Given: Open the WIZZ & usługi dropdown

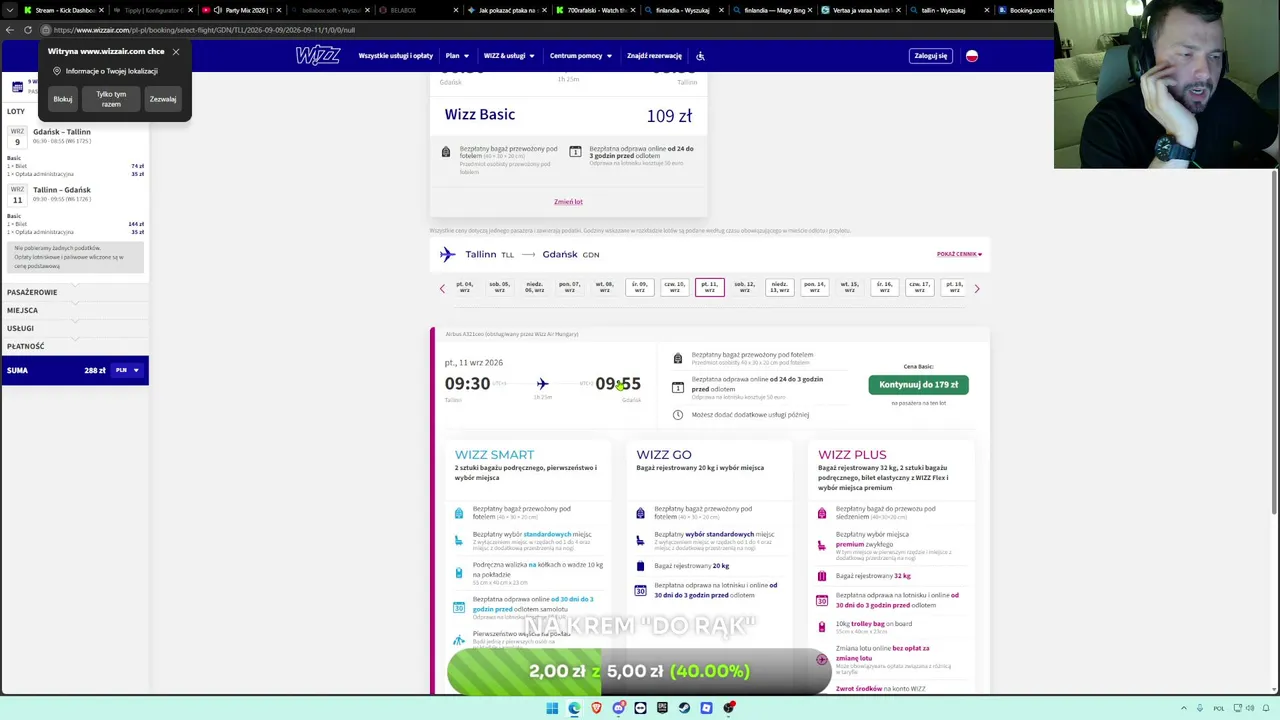Looking at the screenshot, I should (x=508, y=56).
